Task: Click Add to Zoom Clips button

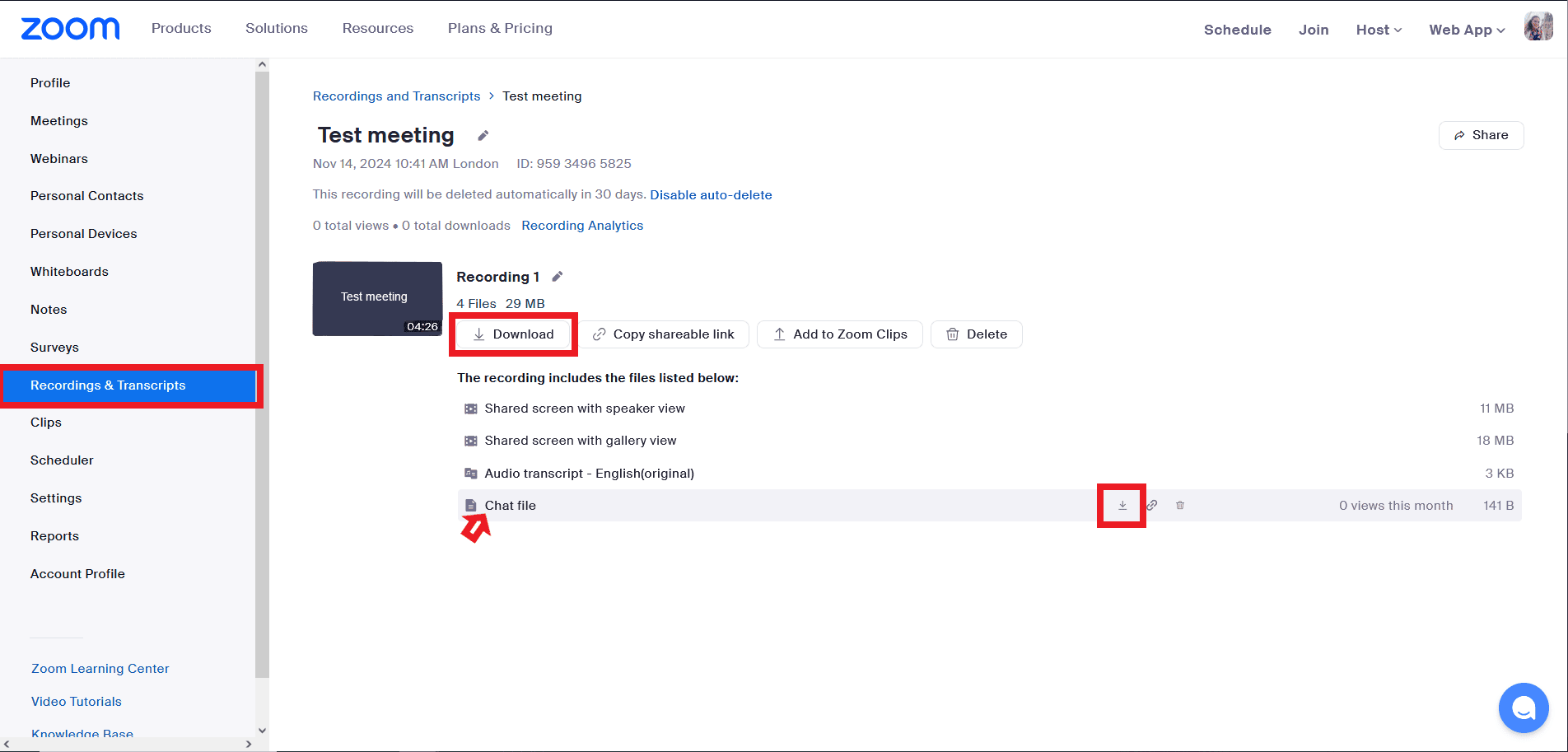Action: [x=839, y=334]
